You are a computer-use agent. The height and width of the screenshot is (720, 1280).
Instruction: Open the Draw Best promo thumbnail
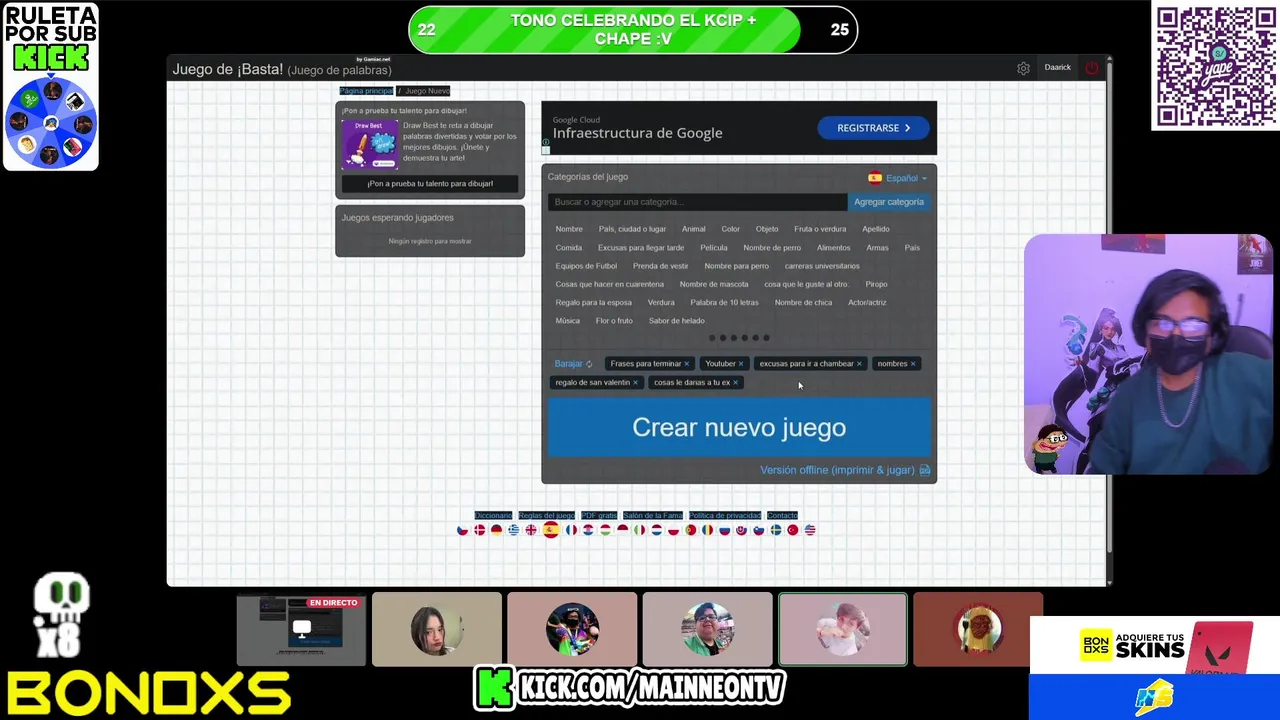pos(369,145)
